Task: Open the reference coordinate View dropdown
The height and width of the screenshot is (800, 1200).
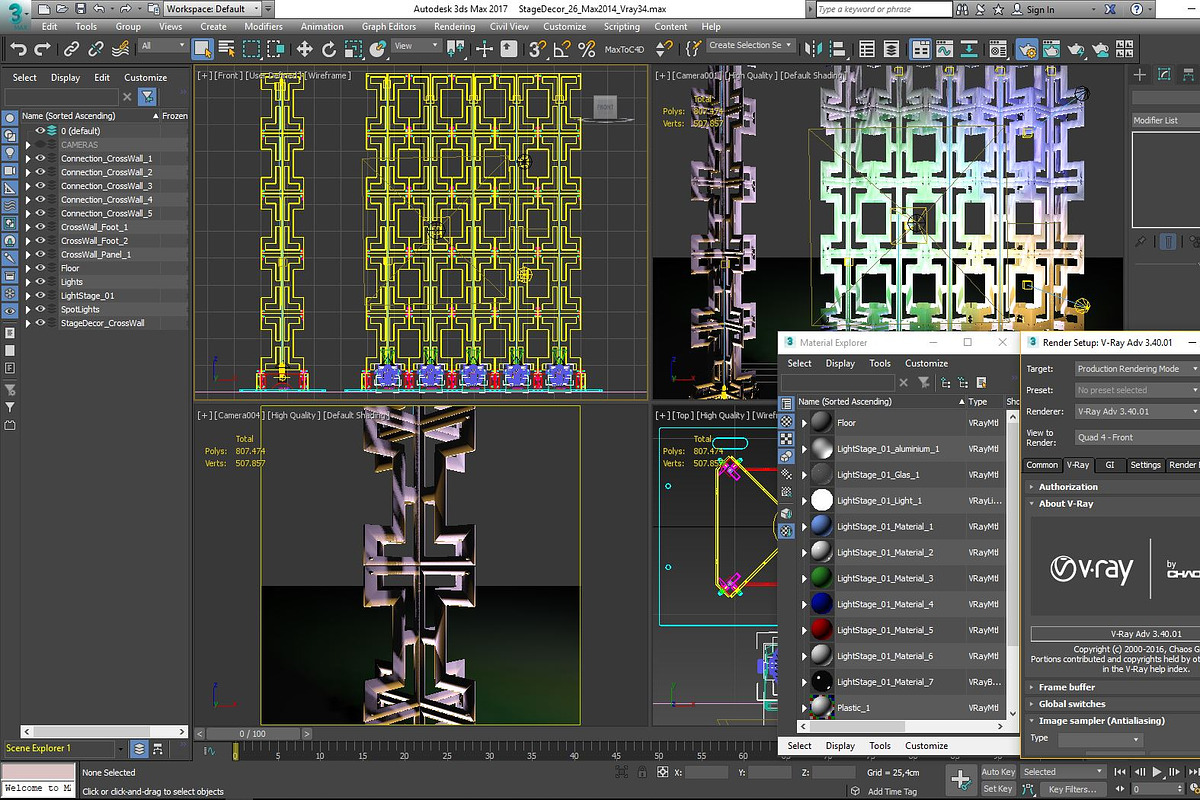Action: click(416, 46)
